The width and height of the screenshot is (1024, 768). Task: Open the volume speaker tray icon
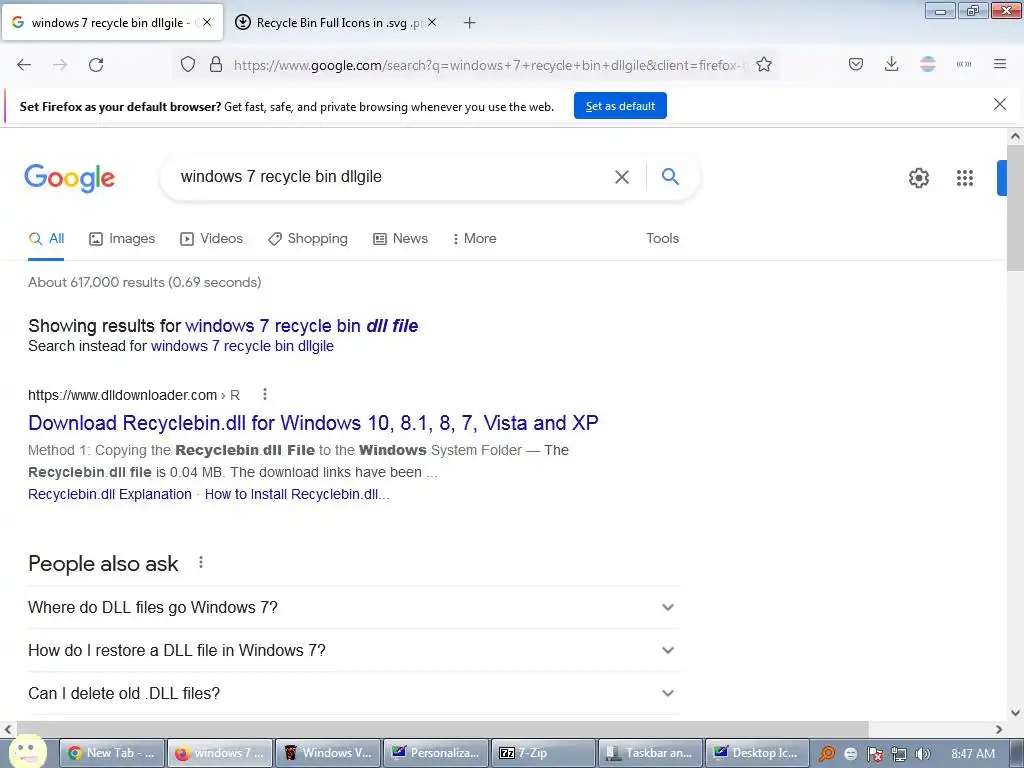923,754
